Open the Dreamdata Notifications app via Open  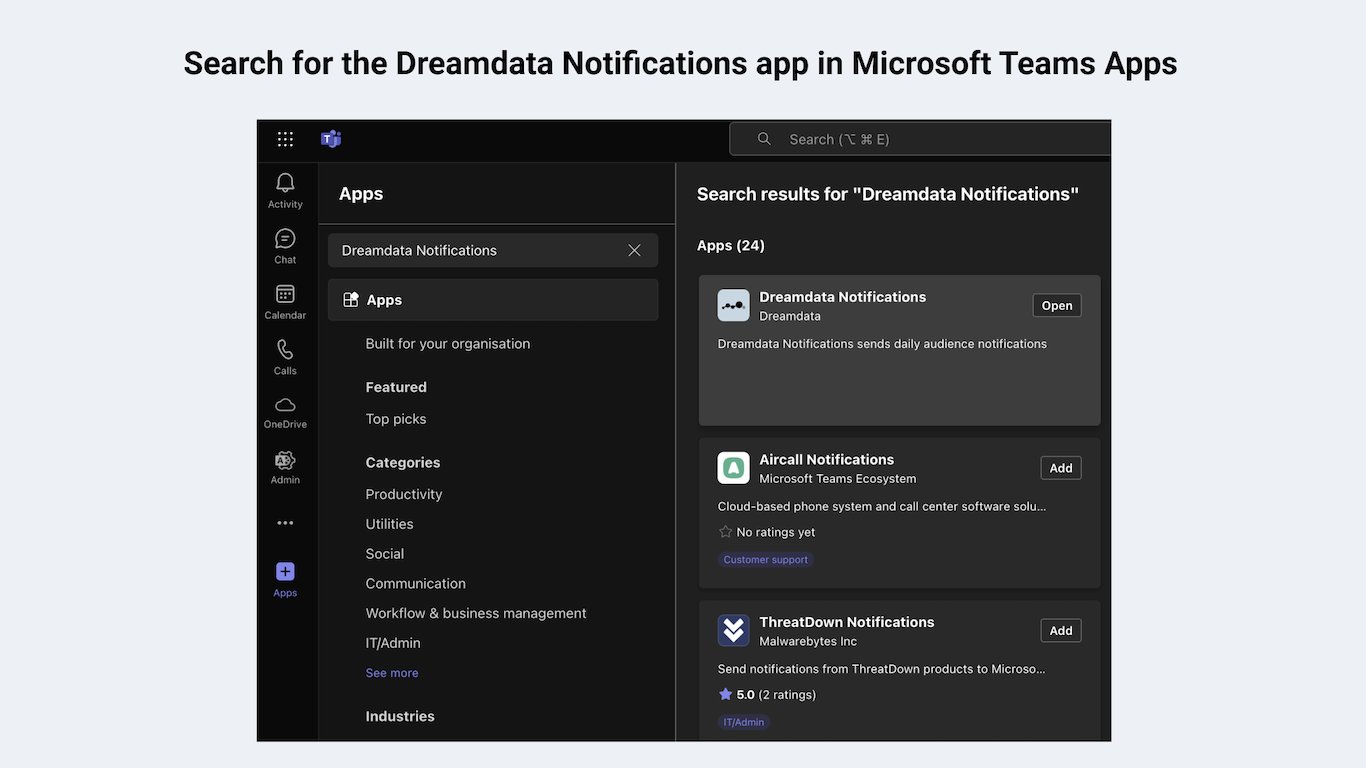point(1057,306)
